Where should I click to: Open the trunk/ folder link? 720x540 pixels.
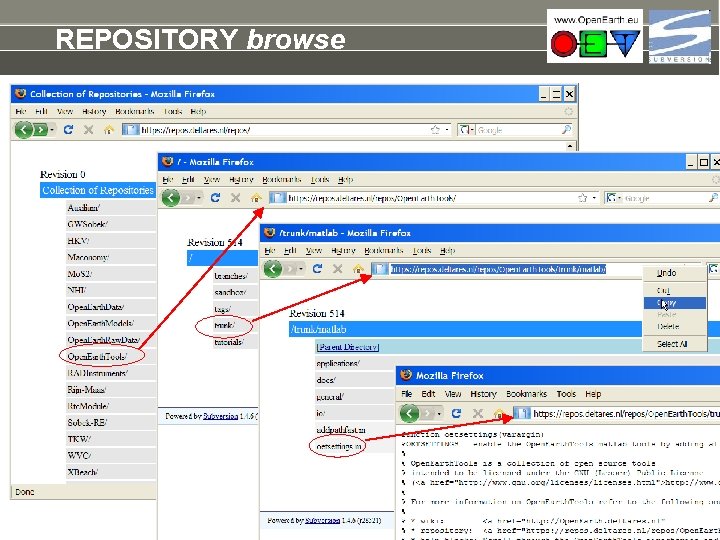(x=224, y=326)
